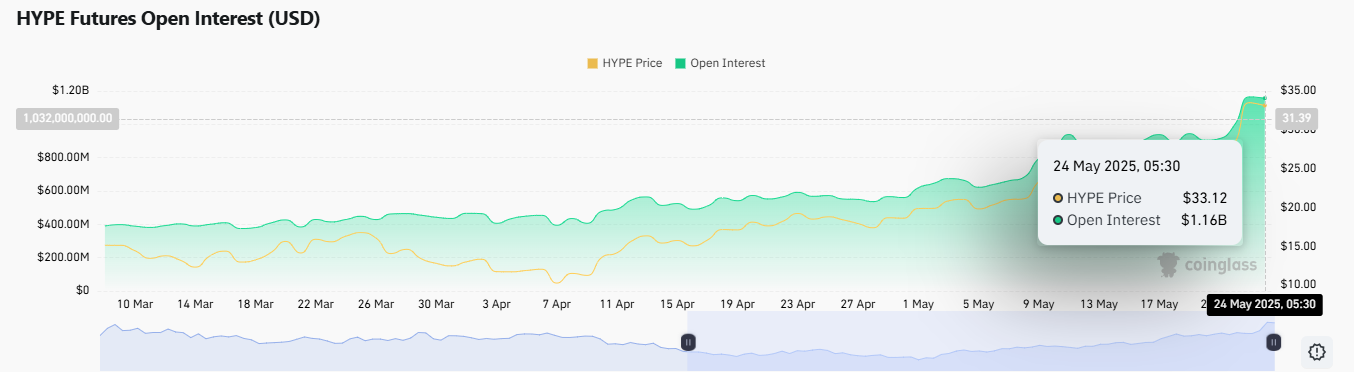Click the selected range in the navigator

pyautogui.click(x=981, y=342)
